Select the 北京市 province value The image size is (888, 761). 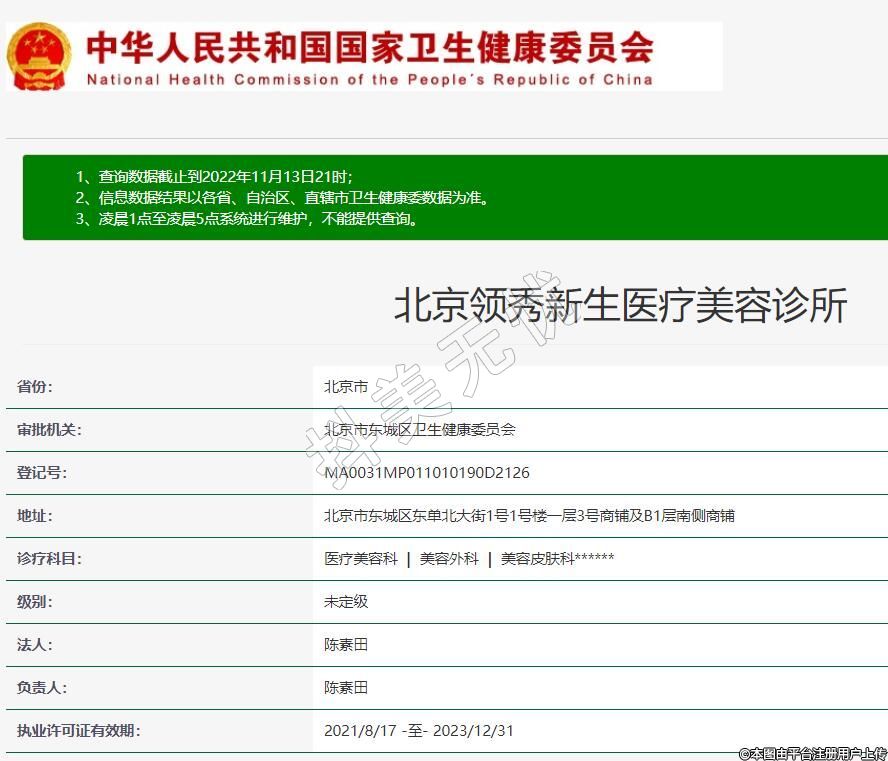[x=346, y=387]
